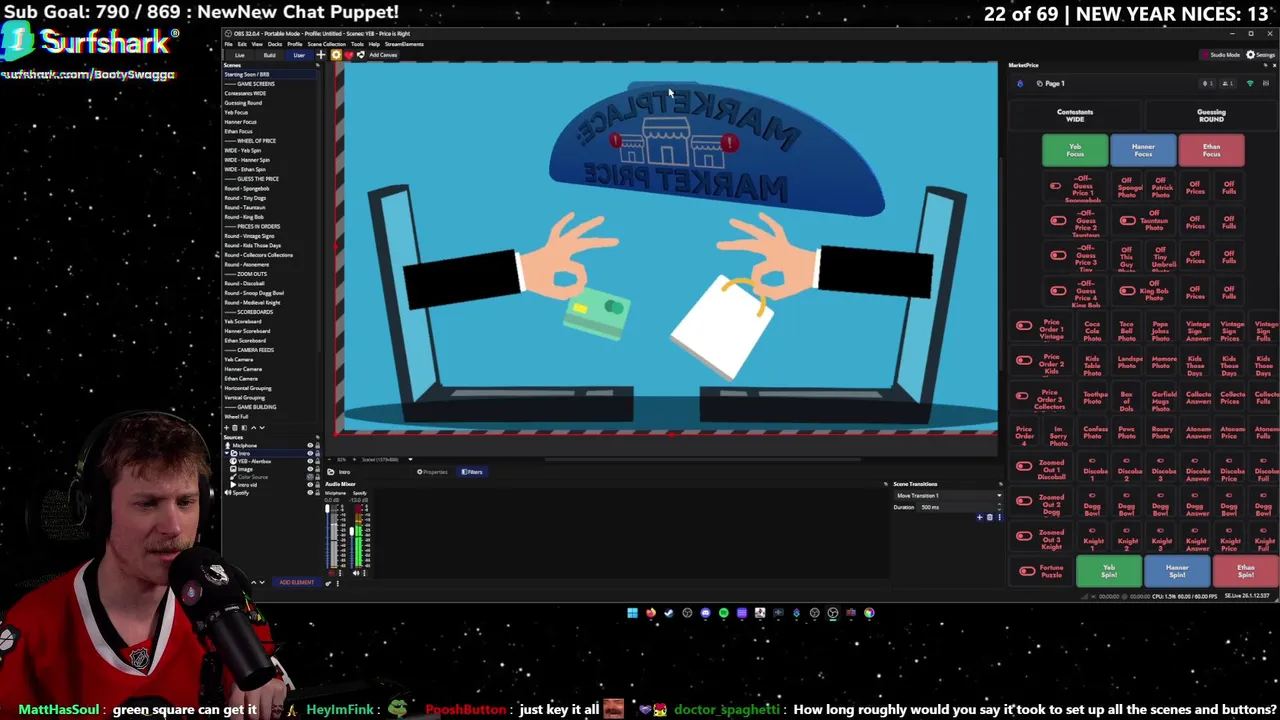Toggle the Off Tauntaun Photo switch
1280x720 pixels.
(1128, 221)
